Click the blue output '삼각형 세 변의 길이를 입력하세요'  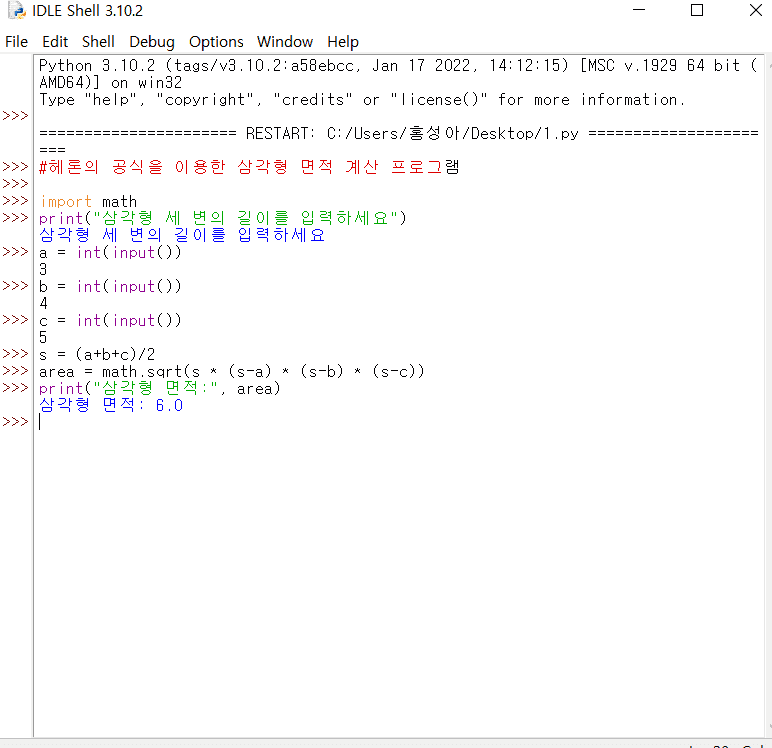(182, 234)
